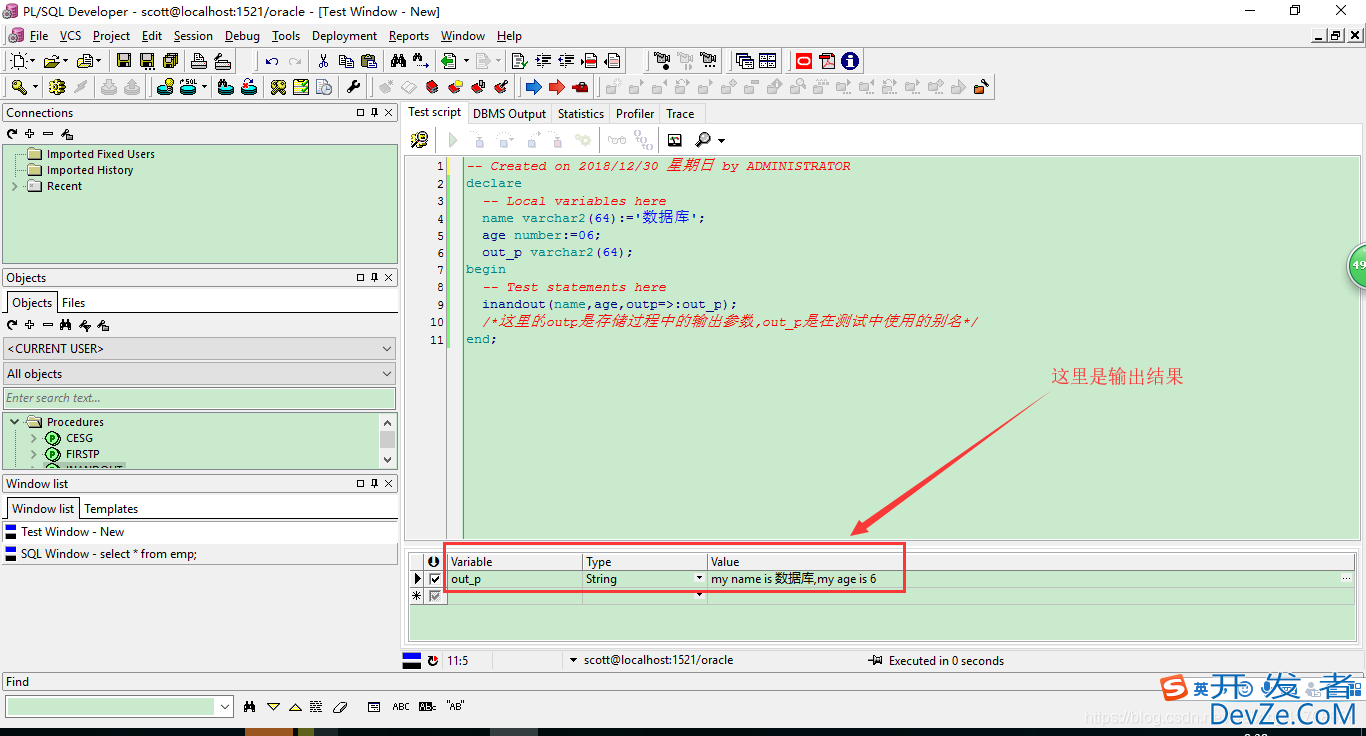
Task: Switch to the DBMS Output tab
Action: tap(510, 114)
